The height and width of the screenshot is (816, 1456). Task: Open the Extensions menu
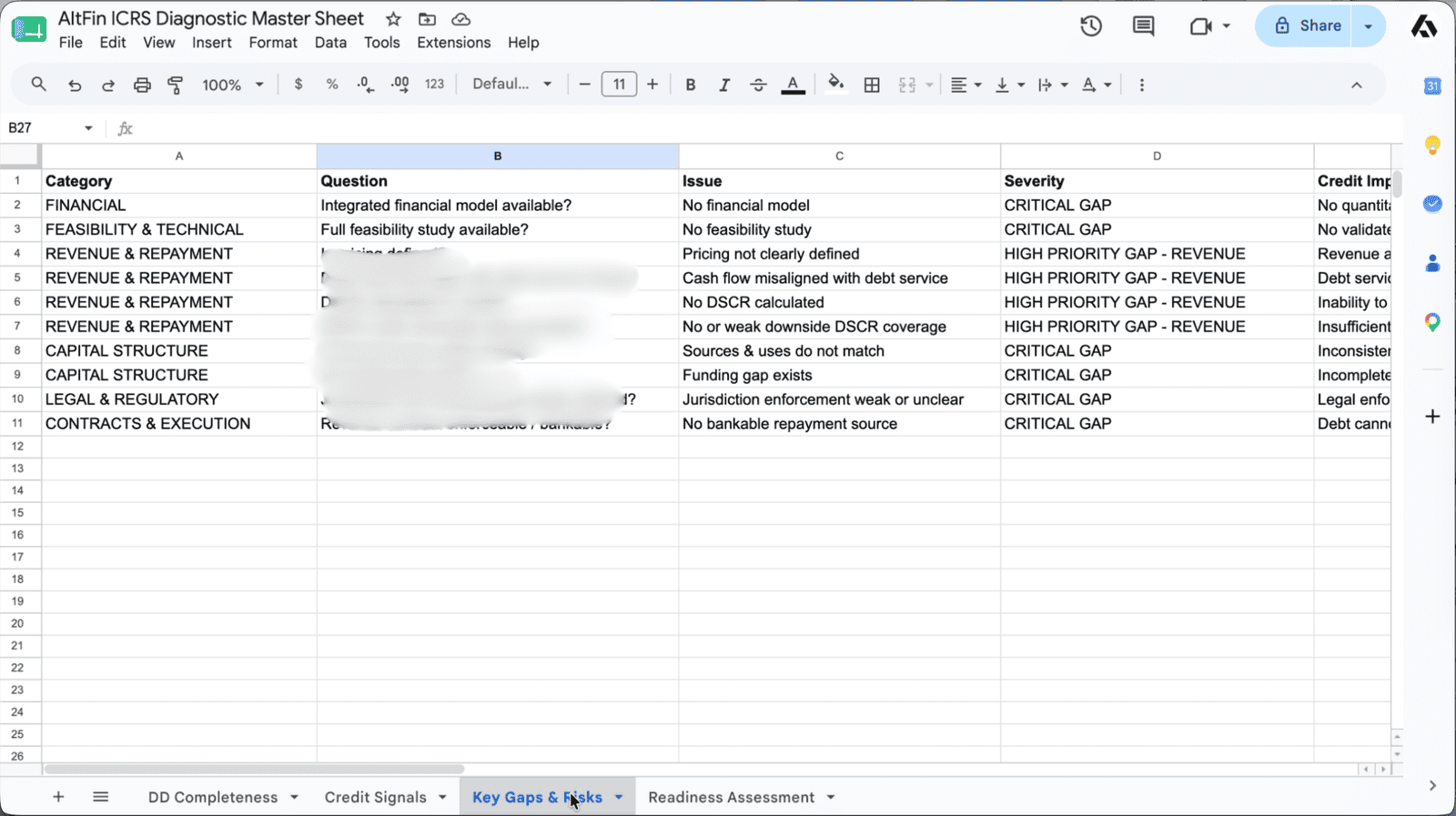(453, 43)
